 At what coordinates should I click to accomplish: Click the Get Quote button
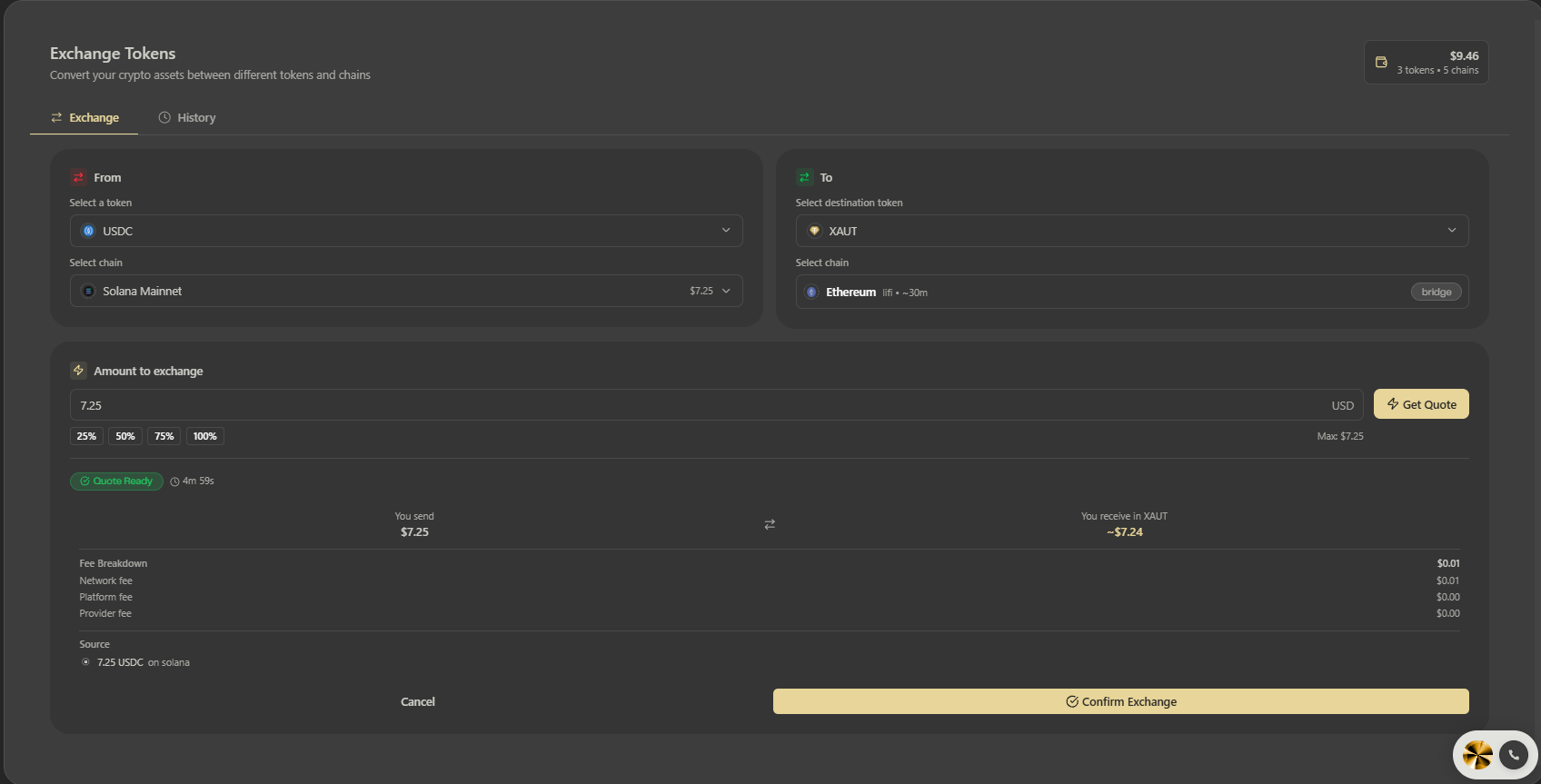(x=1421, y=404)
